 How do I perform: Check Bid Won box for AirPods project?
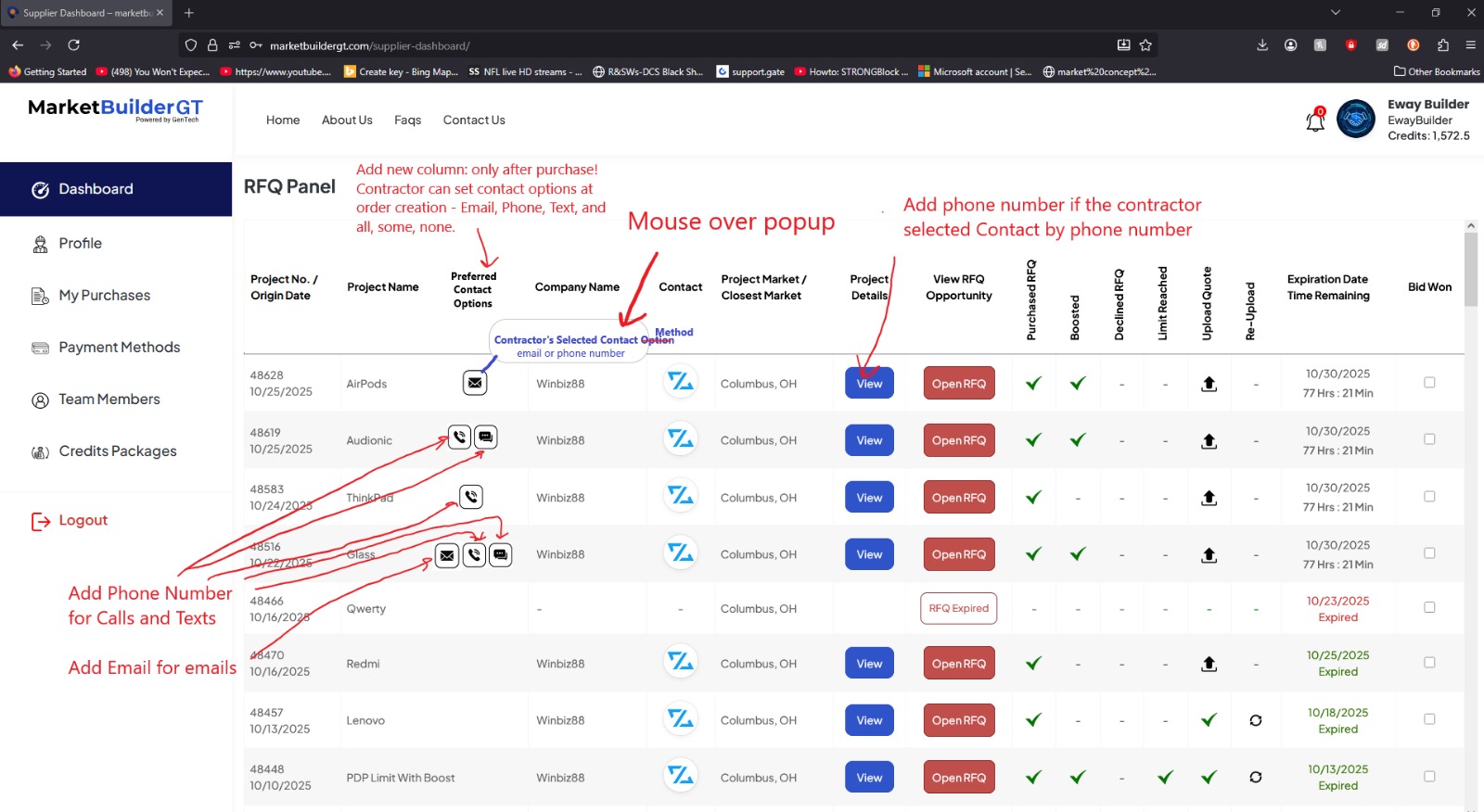[1429, 382]
